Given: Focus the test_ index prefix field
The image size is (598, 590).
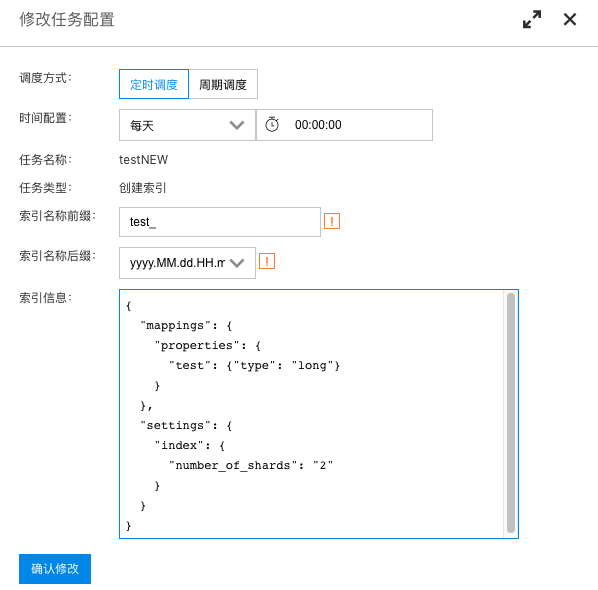Looking at the screenshot, I should coord(220,222).
